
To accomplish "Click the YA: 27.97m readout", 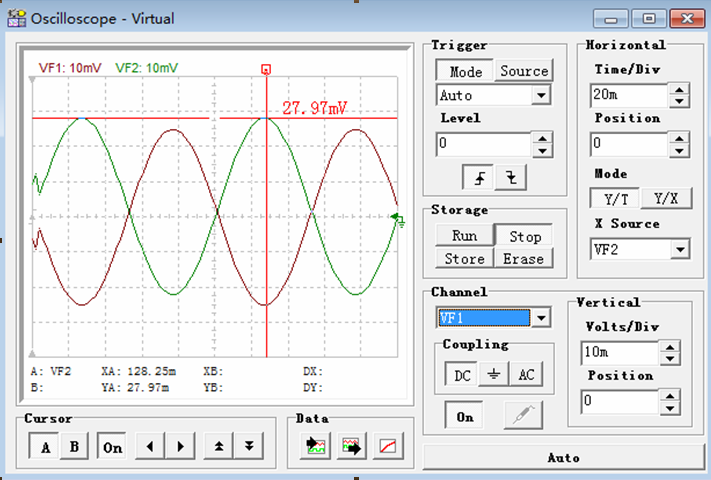I will pos(136,388).
